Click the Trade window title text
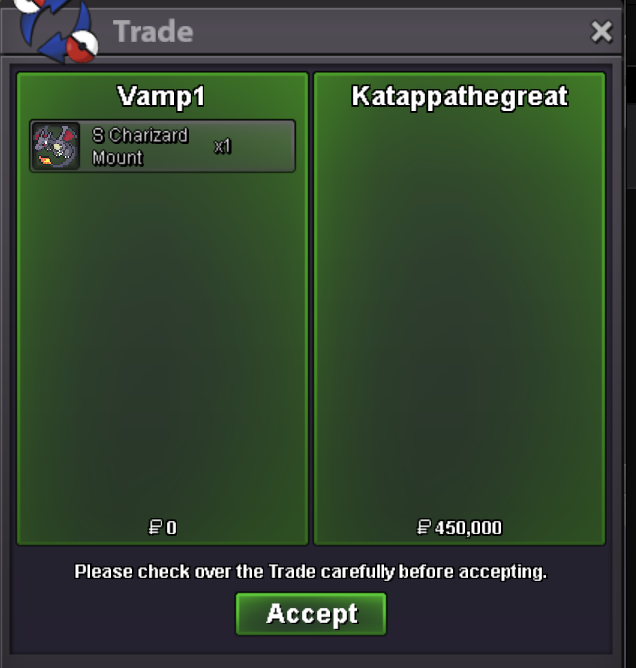The height and width of the screenshot is (668, 636). [x=153, y=32]
